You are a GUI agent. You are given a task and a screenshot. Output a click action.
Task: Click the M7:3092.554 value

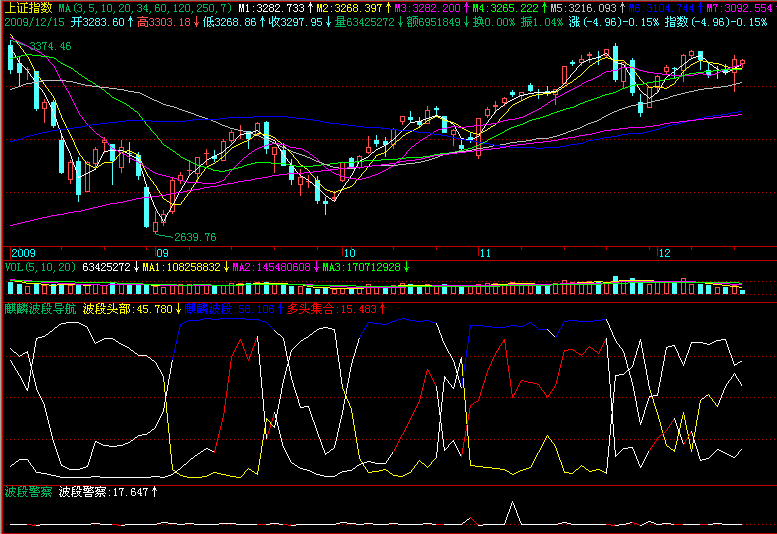(x=739, y=8)
